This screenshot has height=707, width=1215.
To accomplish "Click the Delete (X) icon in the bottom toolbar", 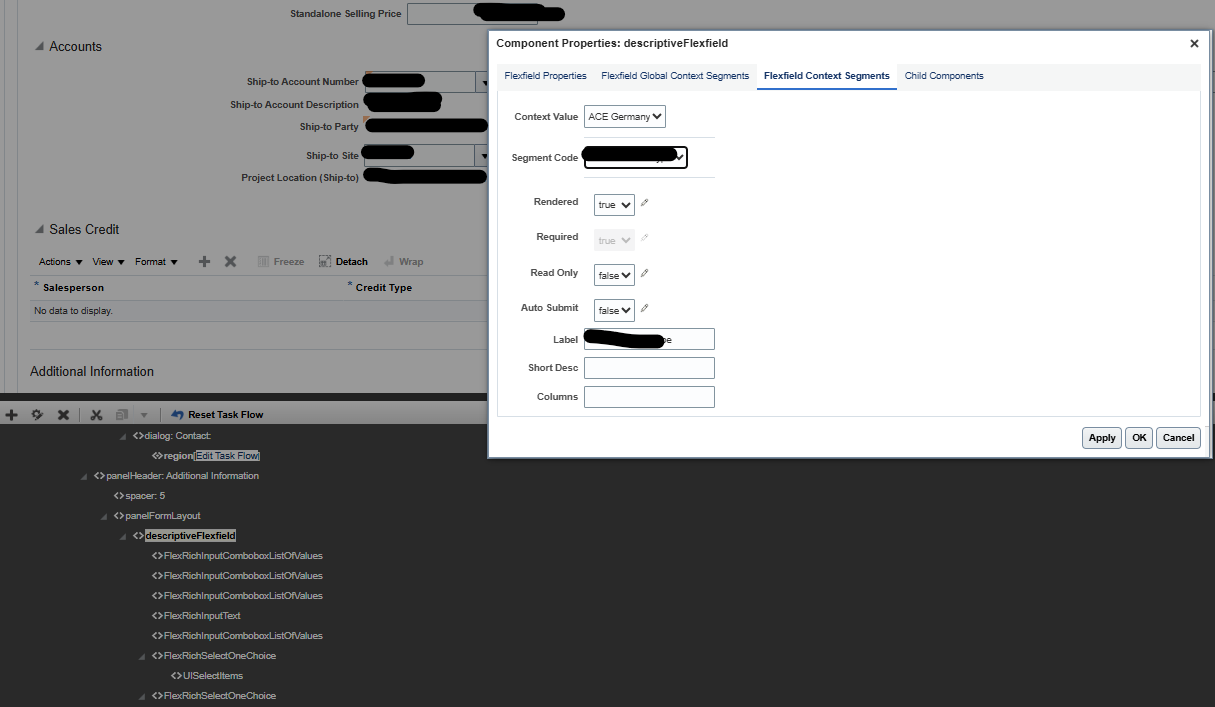I will (63, 414).
